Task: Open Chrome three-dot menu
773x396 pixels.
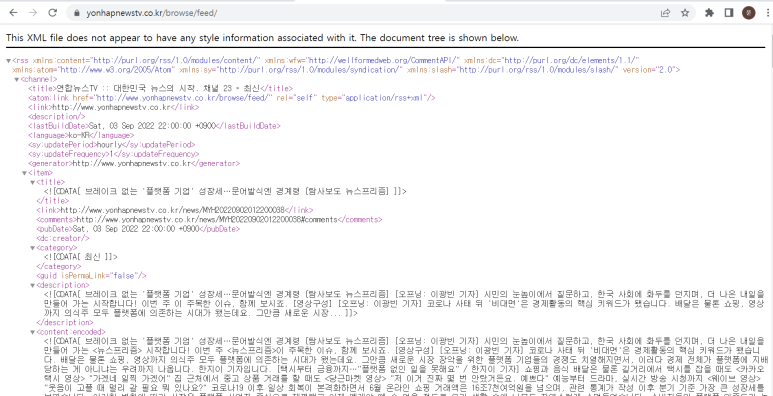Action: tap(768, 13)
